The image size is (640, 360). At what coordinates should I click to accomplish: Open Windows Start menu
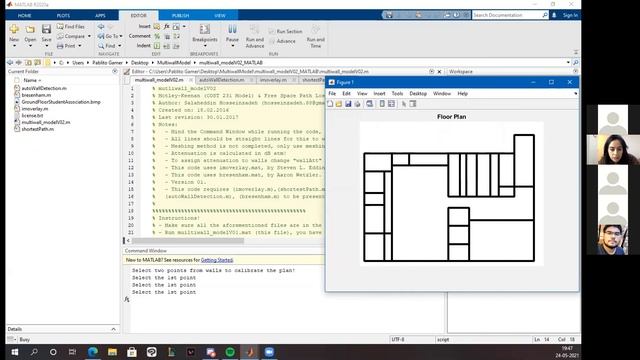pos(15,352)
